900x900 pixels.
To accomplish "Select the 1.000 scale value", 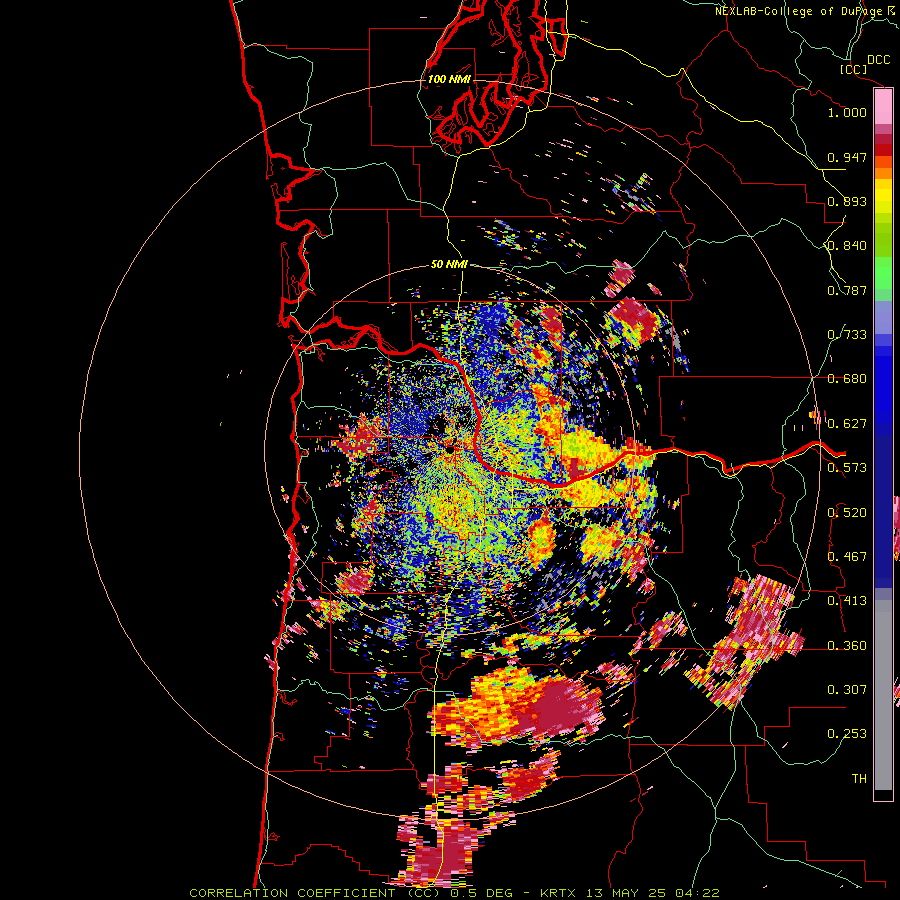I will (x=847, y=112).
